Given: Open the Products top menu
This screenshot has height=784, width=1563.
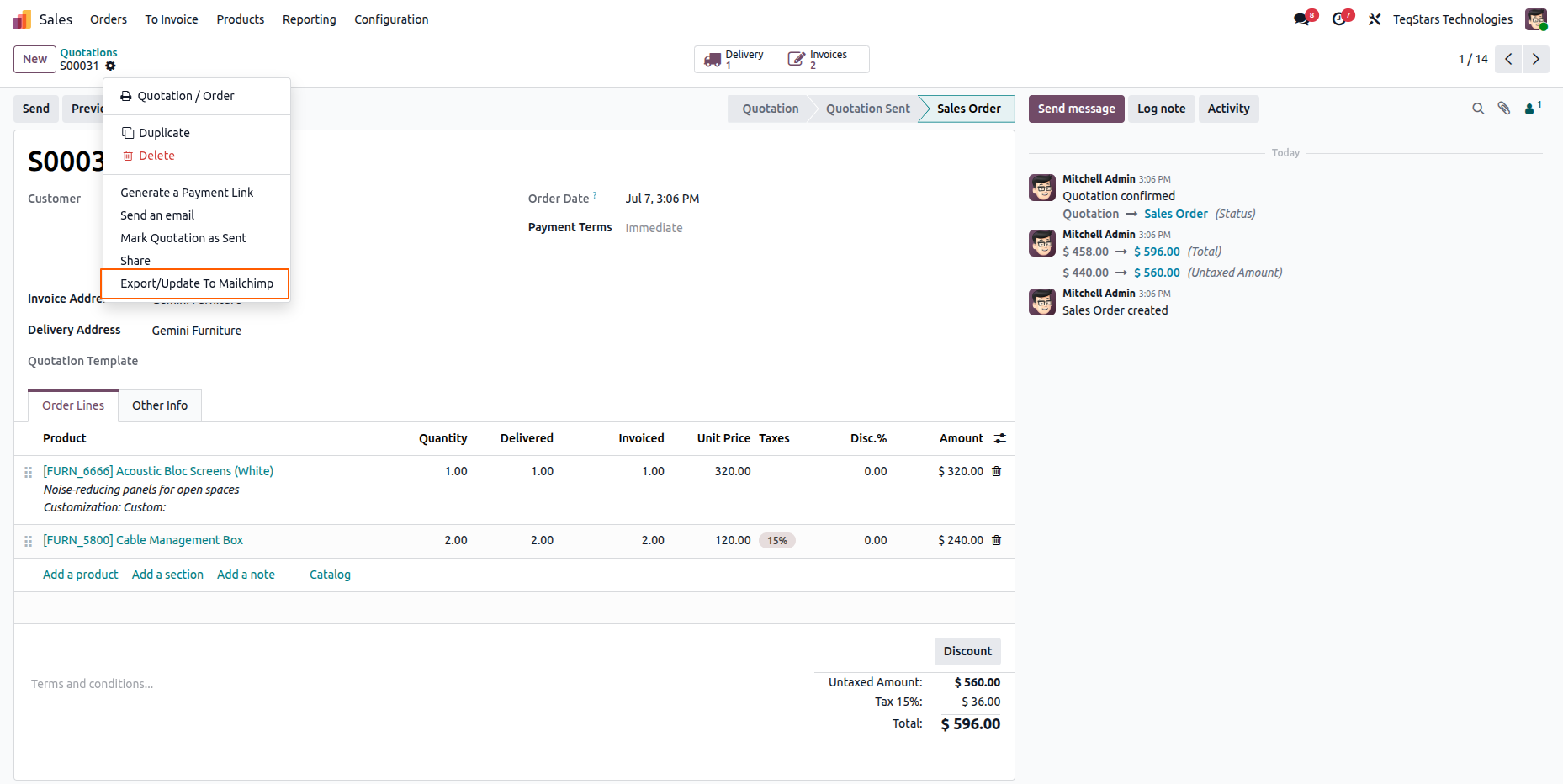Looking at the screenshot, I should point(241,19).
